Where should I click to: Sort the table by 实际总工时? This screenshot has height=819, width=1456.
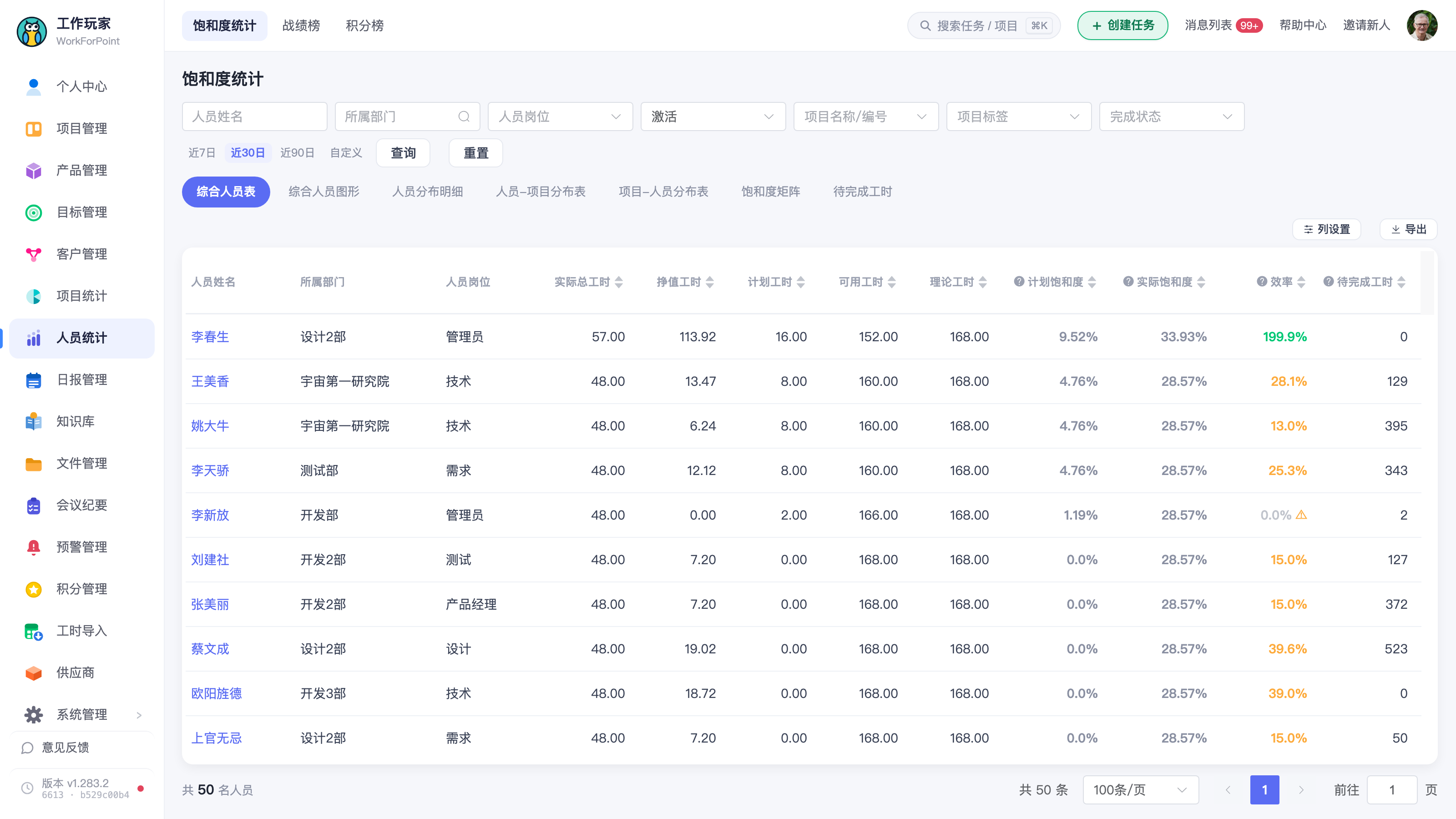coord(619,282)
